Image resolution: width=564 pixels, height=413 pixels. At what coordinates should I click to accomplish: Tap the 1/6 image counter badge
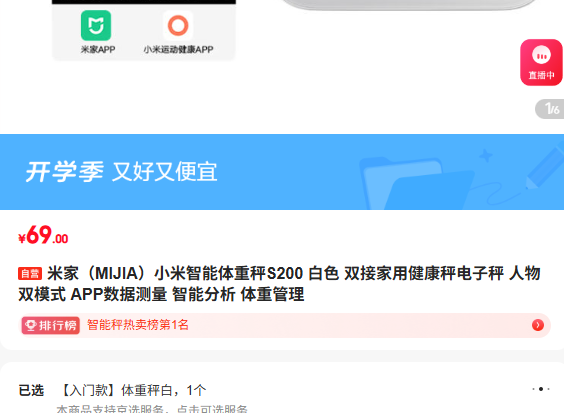pyautogui.click(x=550, y=109)
